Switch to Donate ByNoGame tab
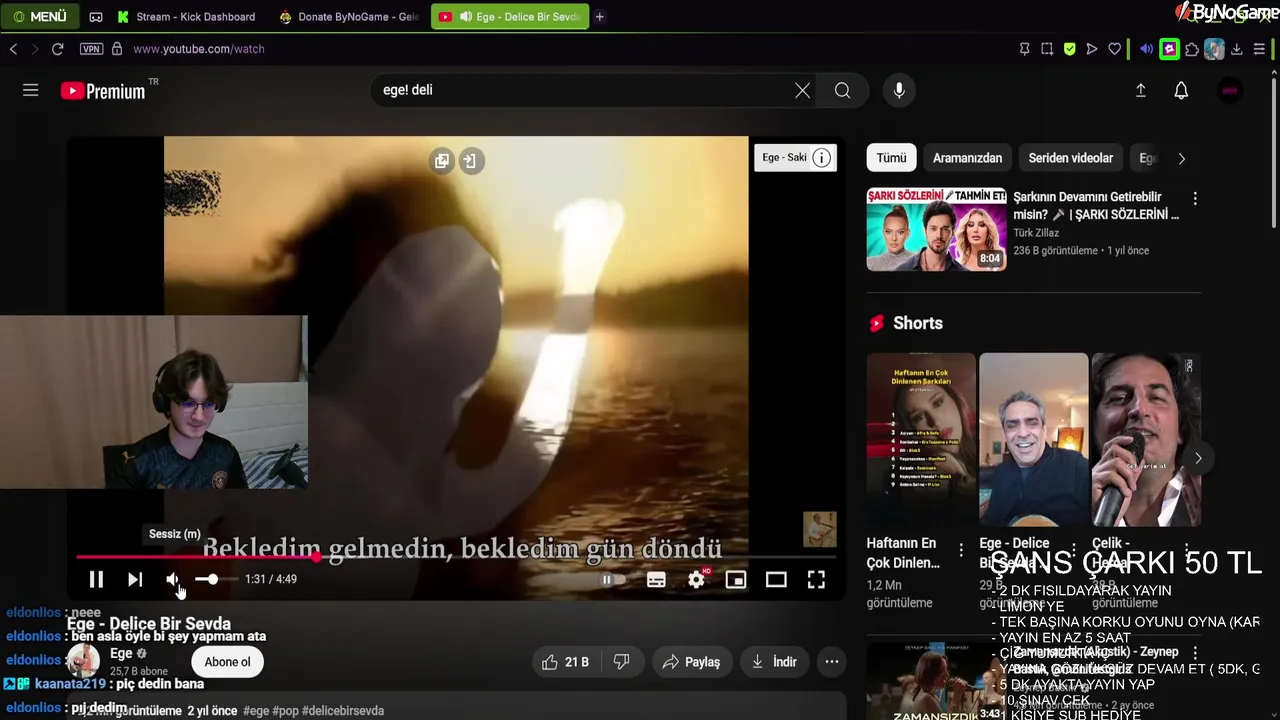 [349, 16]
